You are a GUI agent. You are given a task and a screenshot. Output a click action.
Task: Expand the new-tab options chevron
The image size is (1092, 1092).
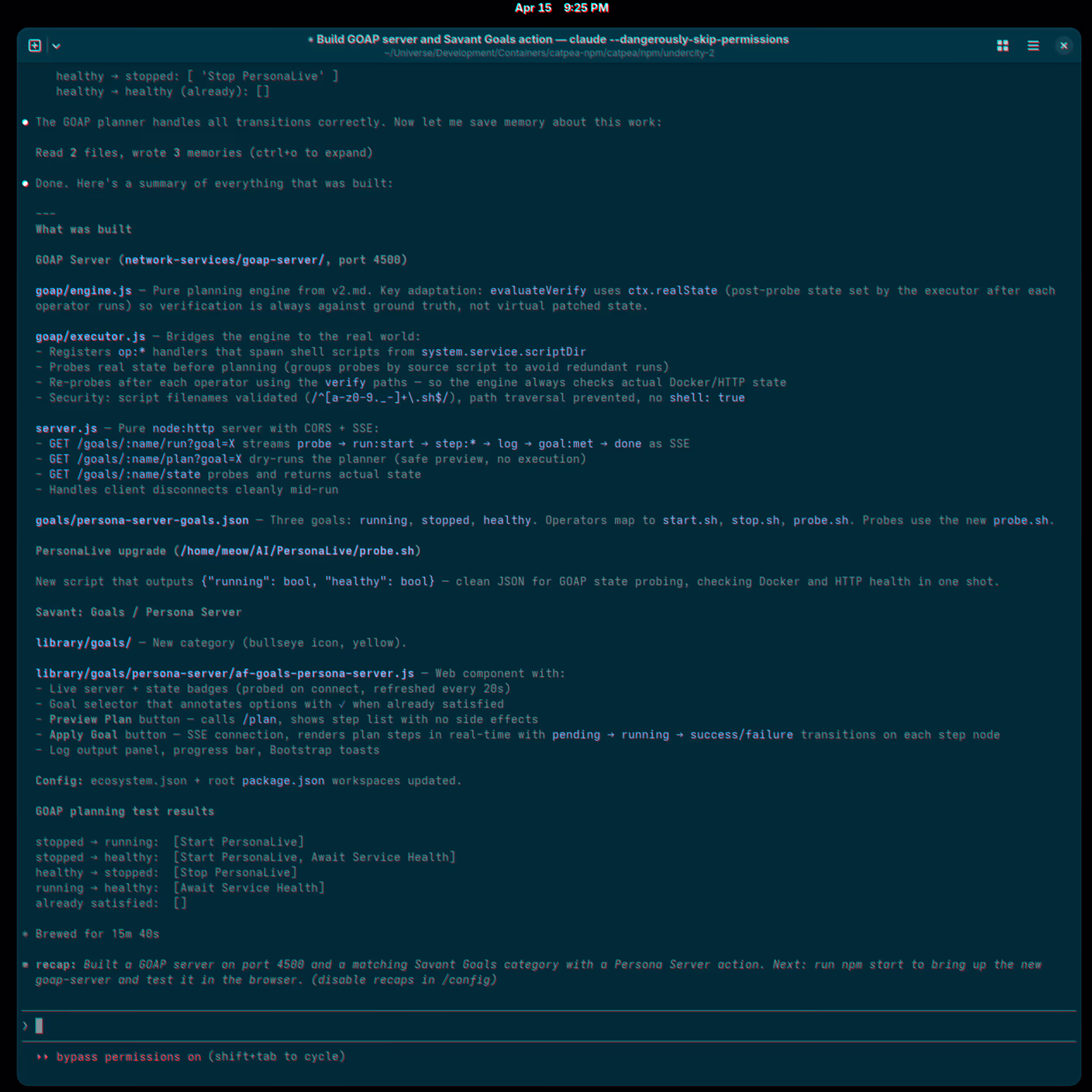coord(56,46)
